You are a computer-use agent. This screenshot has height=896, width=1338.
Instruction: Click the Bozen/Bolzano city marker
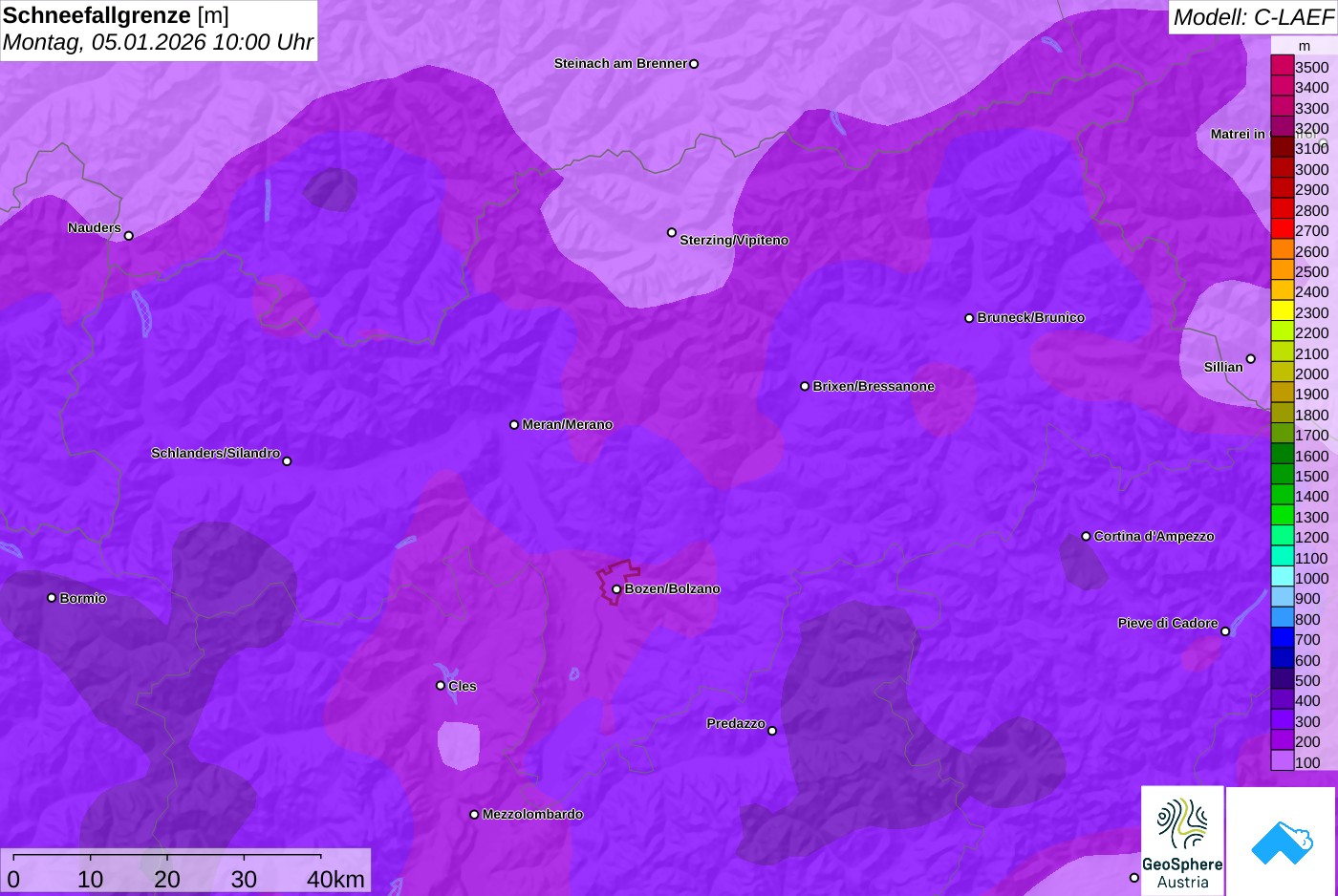point(616,589)
